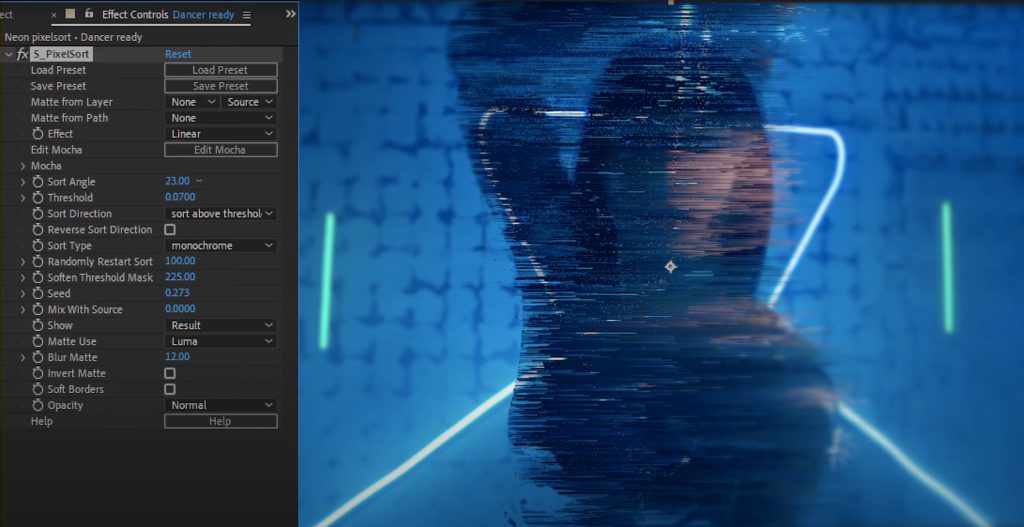Image resolution: width=1024 pixels, height=527 pixels.
Task: Click the blue Reset link for S_PixelSort
Action: point(178,54)
